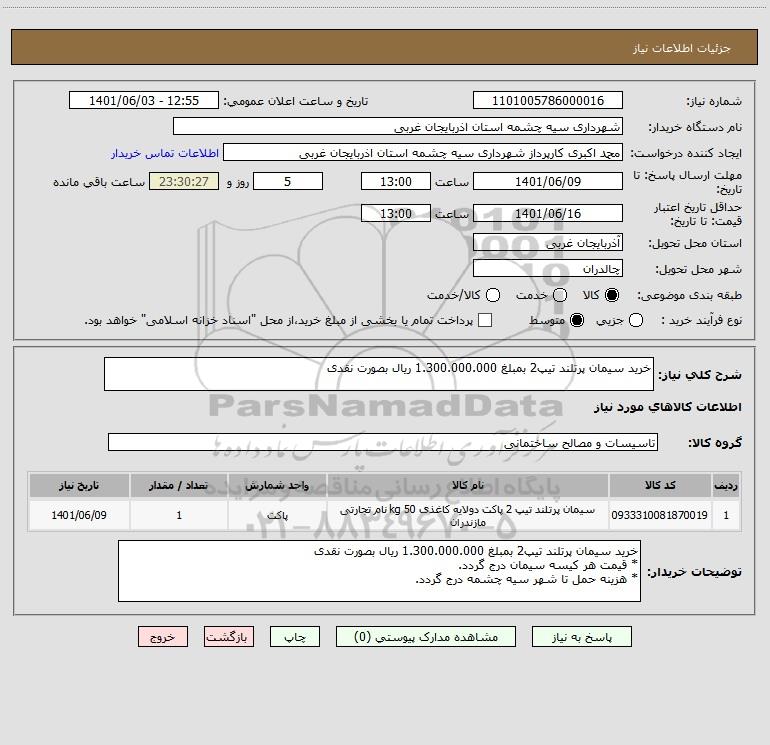770x745 pixels.
Task: Click the کد کالا column header
Action: (x=660, y=485)
